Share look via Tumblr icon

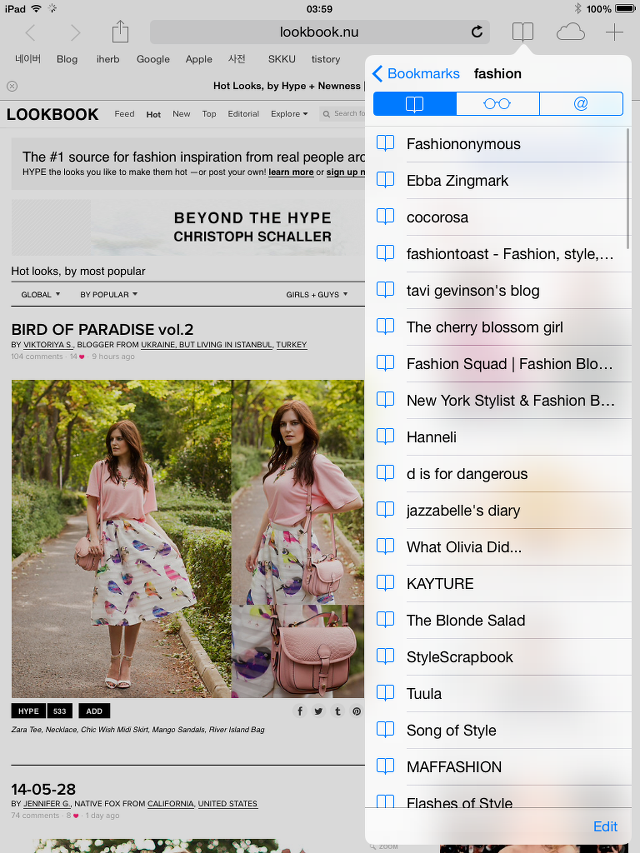[x=337, y=710]
